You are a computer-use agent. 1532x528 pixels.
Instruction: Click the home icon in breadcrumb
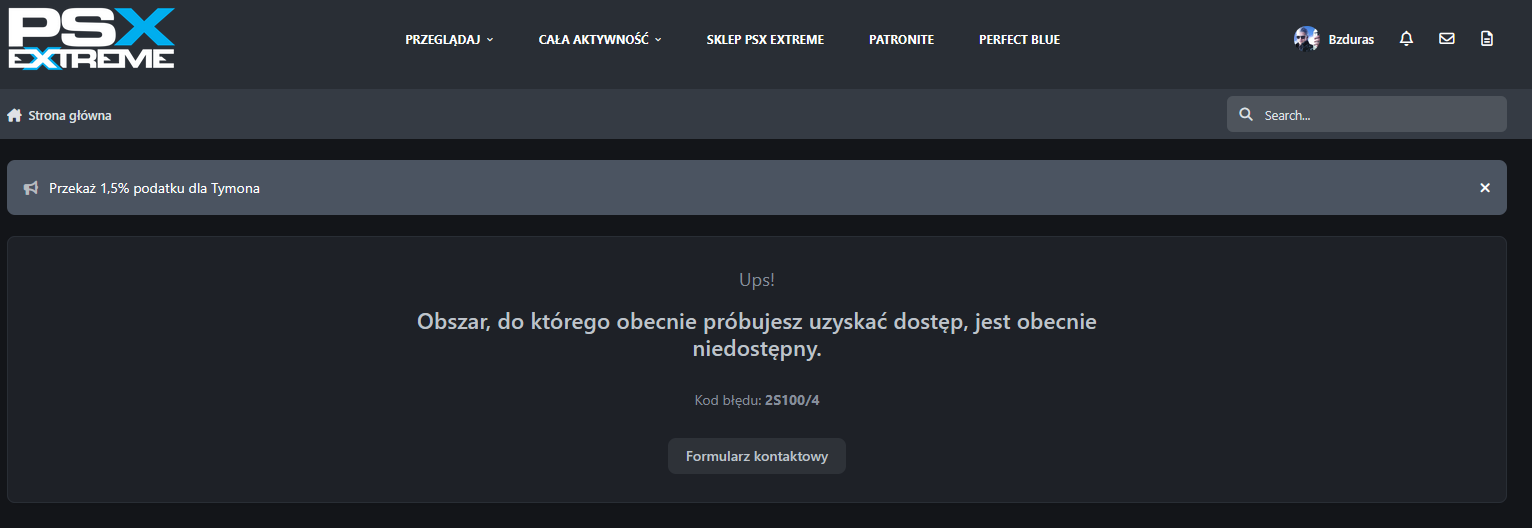(x=15, y=116)
